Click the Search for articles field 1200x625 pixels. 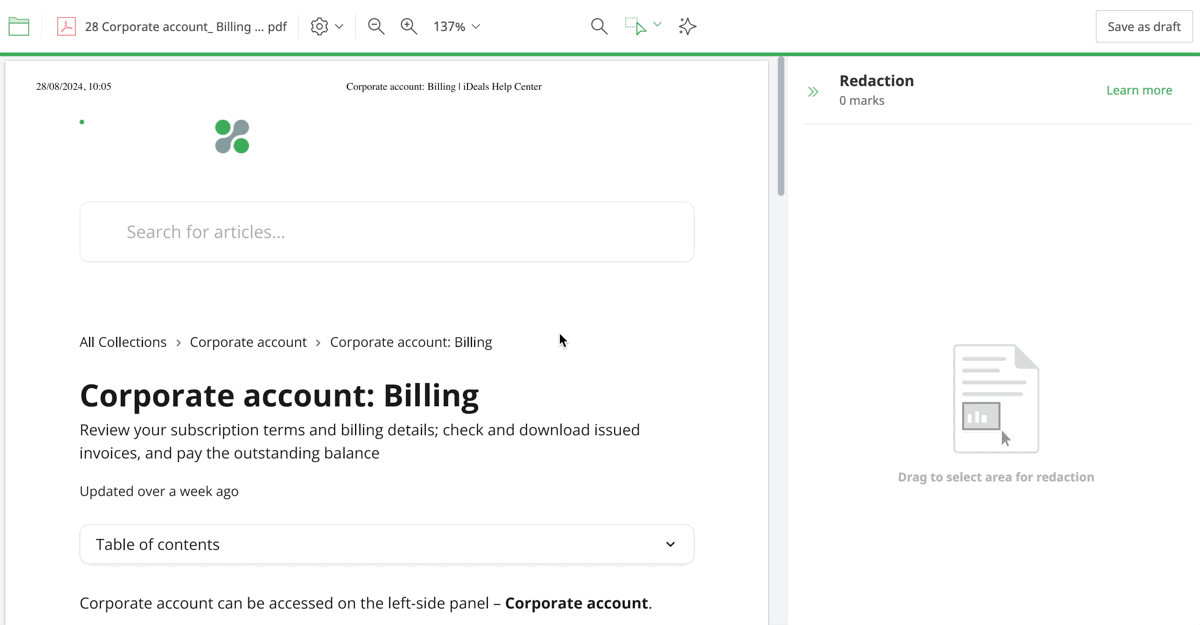click(x=387, y=232)
